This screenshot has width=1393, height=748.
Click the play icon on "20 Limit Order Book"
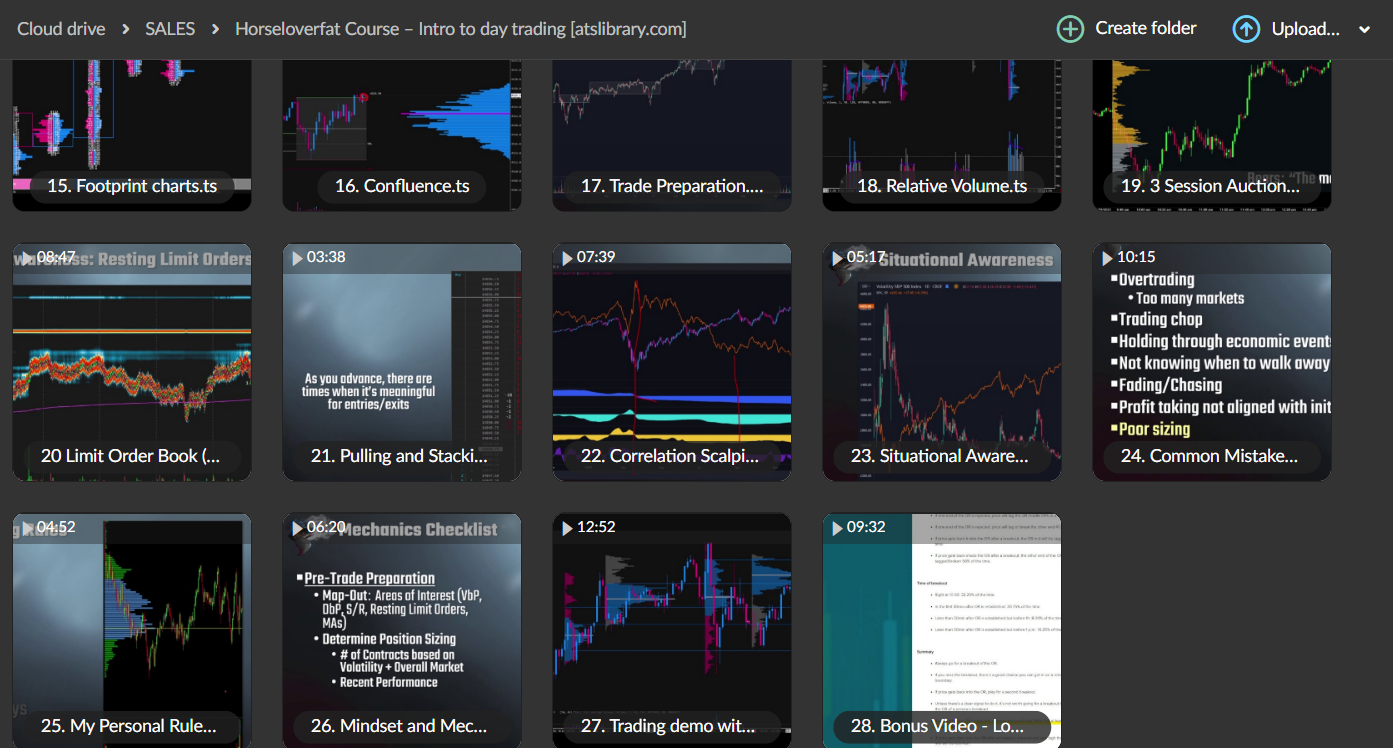click(27, 256)
